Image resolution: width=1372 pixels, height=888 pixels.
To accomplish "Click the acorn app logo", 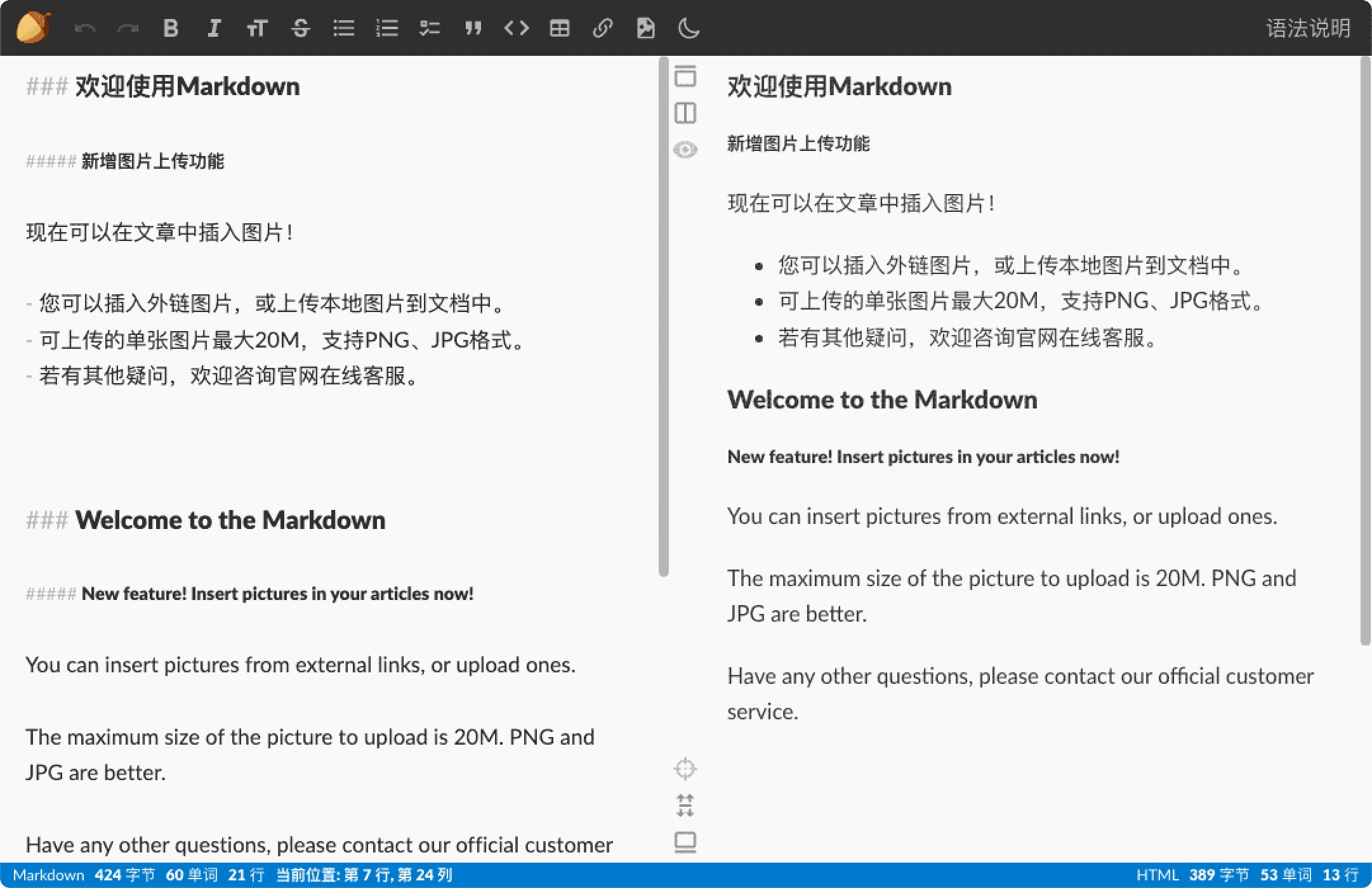I will point(33,28).
